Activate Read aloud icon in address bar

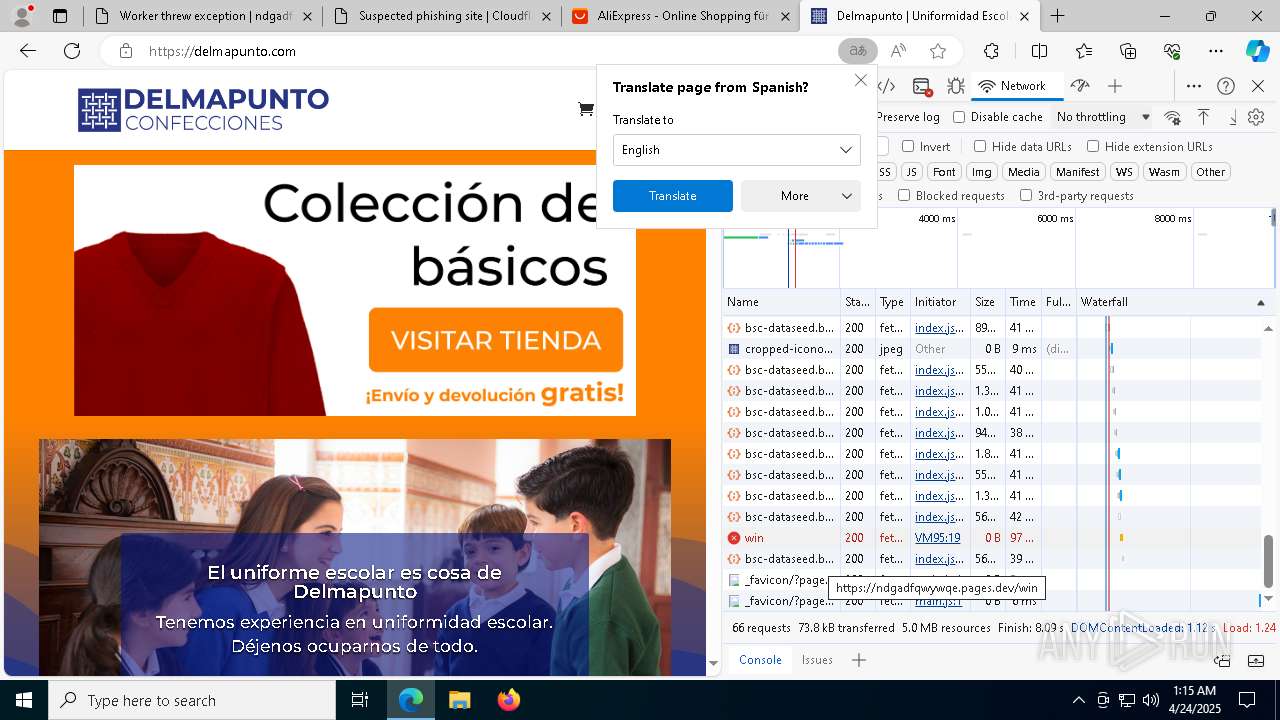898,51
